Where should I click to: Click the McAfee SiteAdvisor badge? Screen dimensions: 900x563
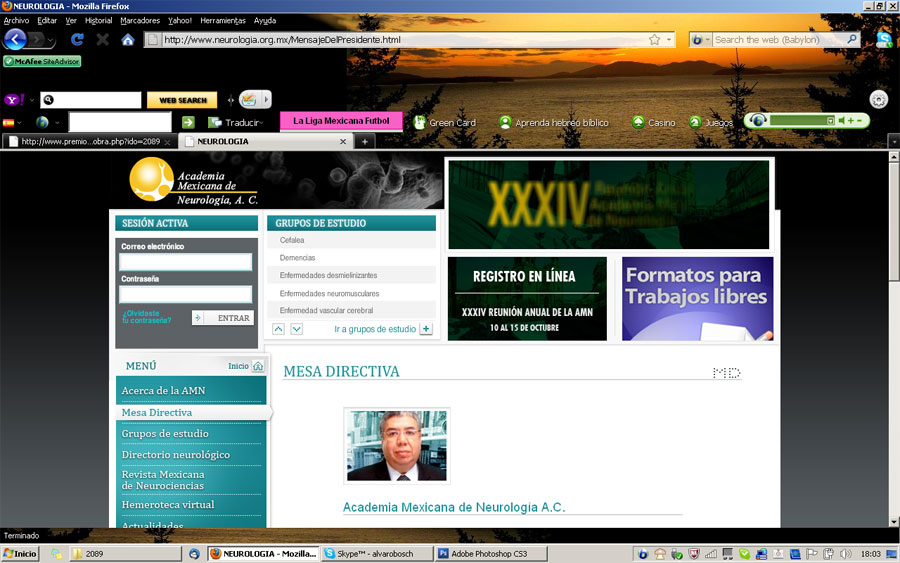tap(42, 61)
